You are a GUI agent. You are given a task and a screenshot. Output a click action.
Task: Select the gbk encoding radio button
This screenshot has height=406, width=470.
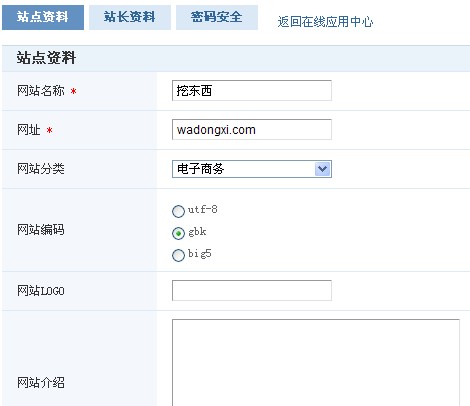178,233
